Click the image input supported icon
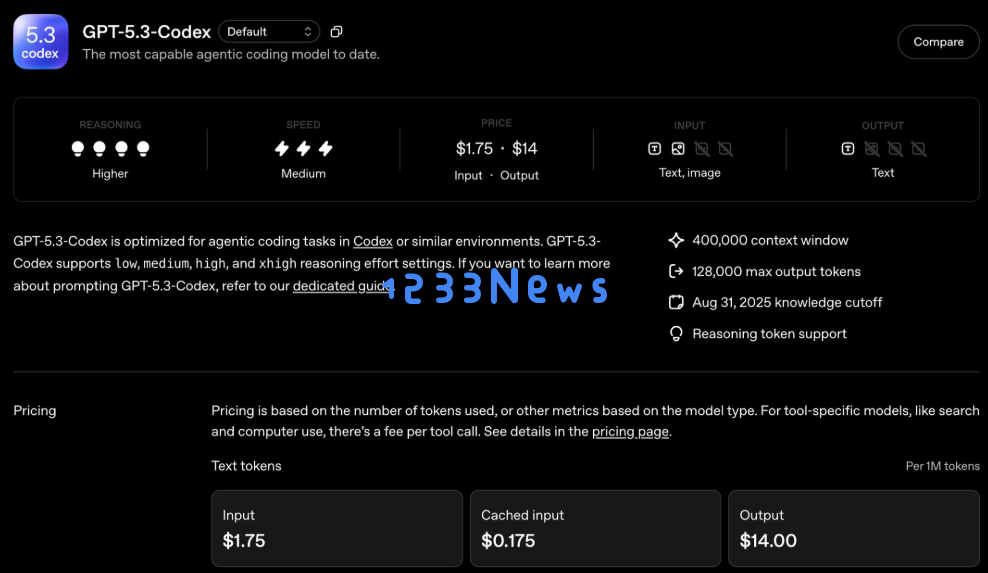The height and width of the screenshot is (573, 988). 678,149
